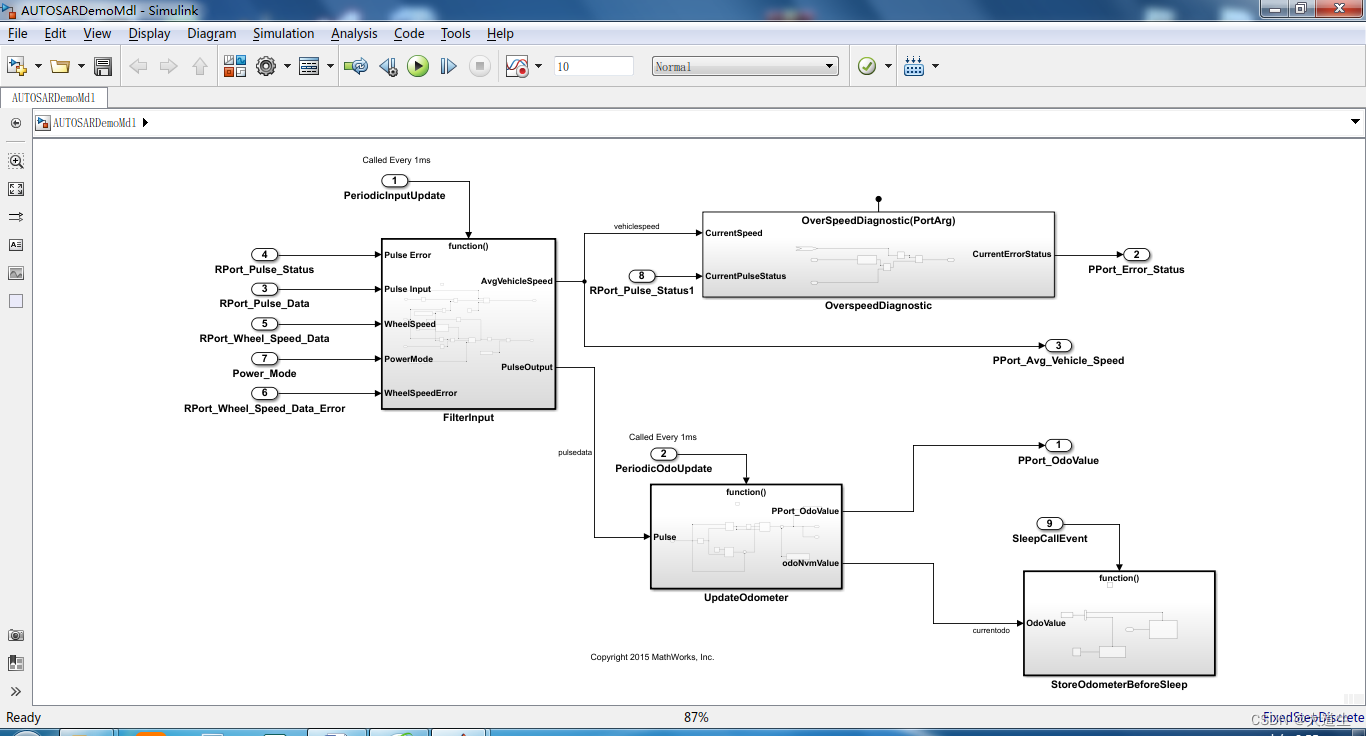Viewport: 1366px width, 736px height.
Task: Step forward in the simulation
Action: tap(448, 66)
